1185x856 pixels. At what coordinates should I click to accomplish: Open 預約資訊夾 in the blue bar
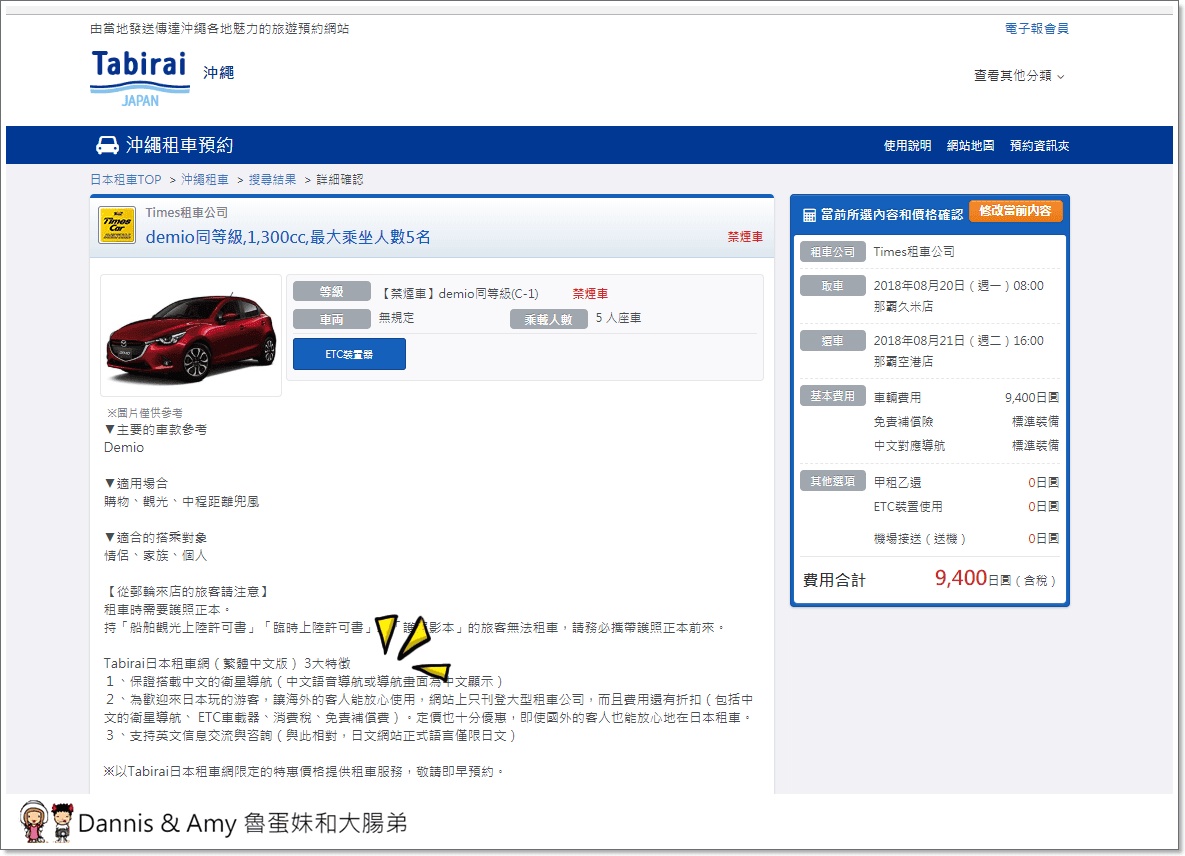click(x=1039, y=146)
